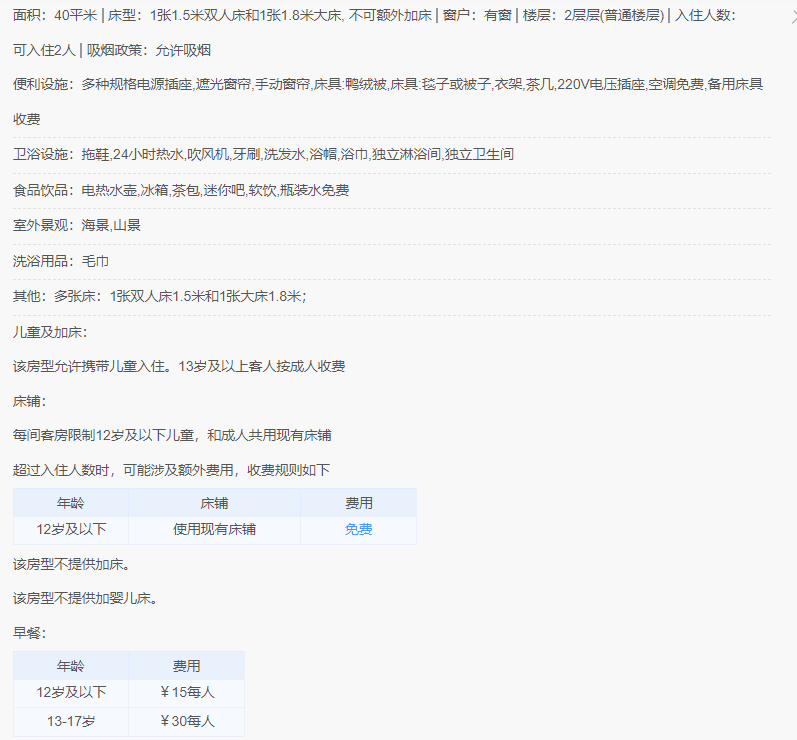The width and height of the screenshot is (797, 740).
Task: Click the 该房型不提供加床 text
Action: click(71, 564)
